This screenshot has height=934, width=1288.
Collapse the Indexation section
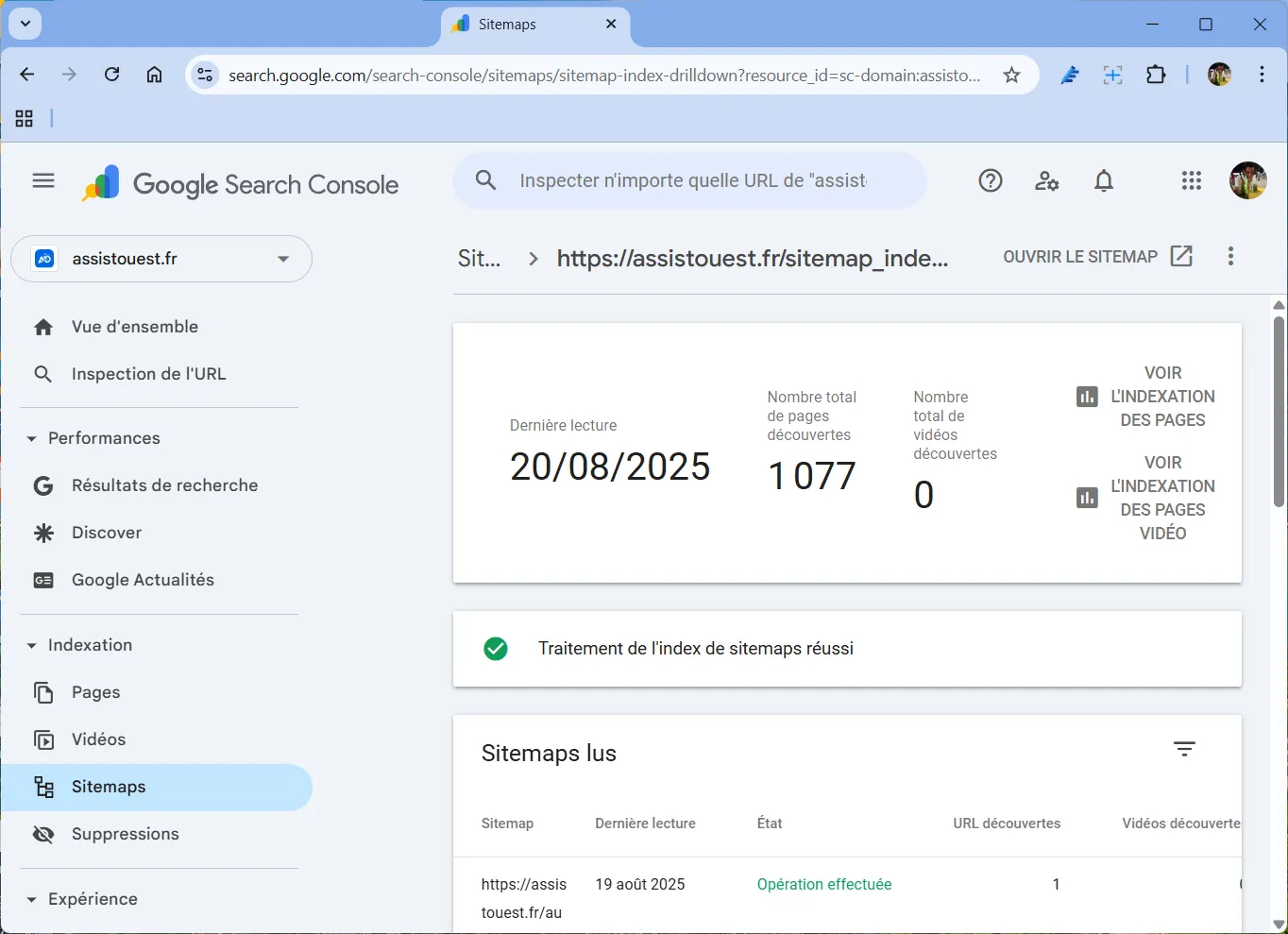pos(31,645)
